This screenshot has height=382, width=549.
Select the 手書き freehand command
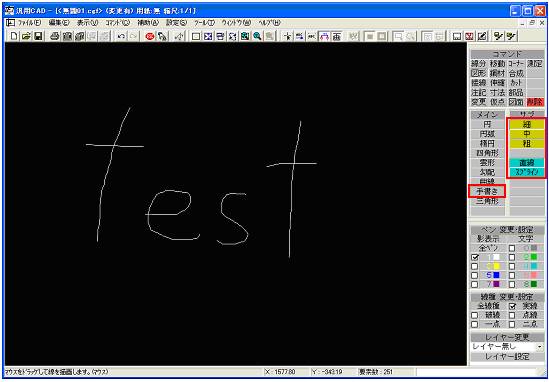[x=487, y=191]
